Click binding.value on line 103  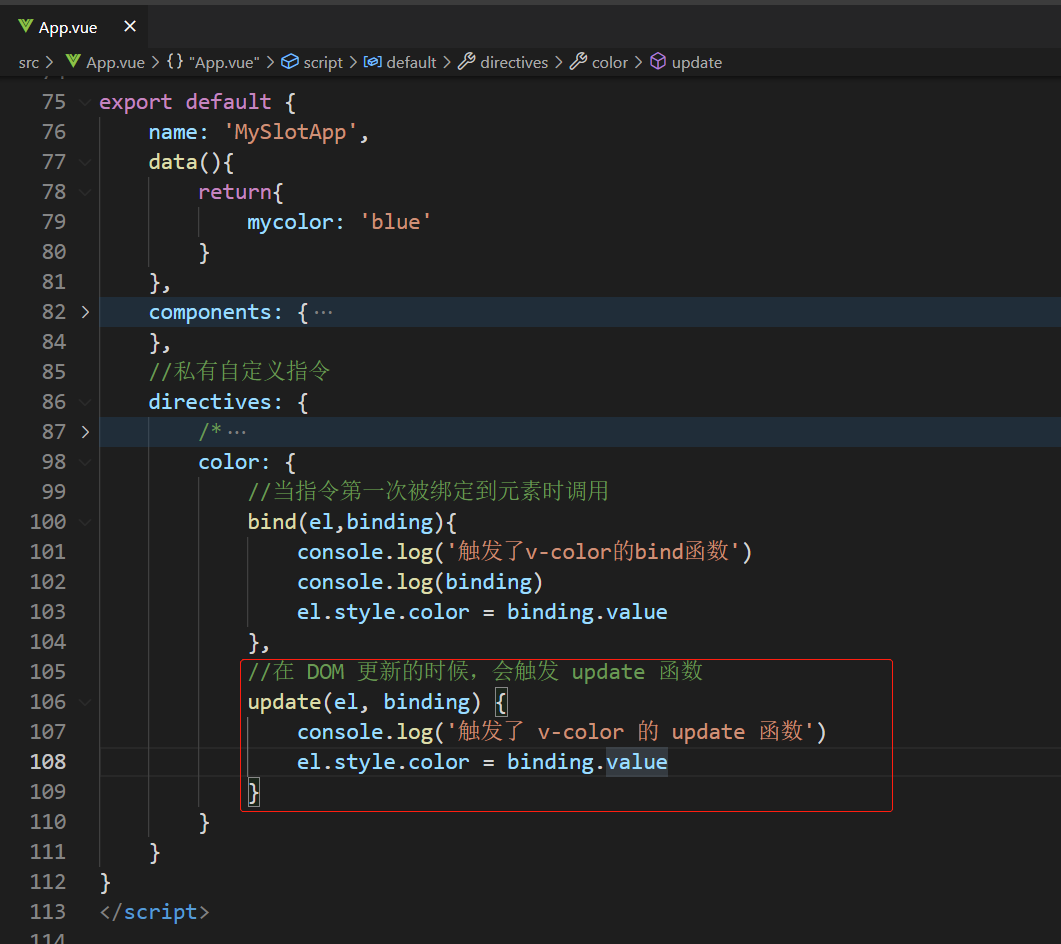587,612
